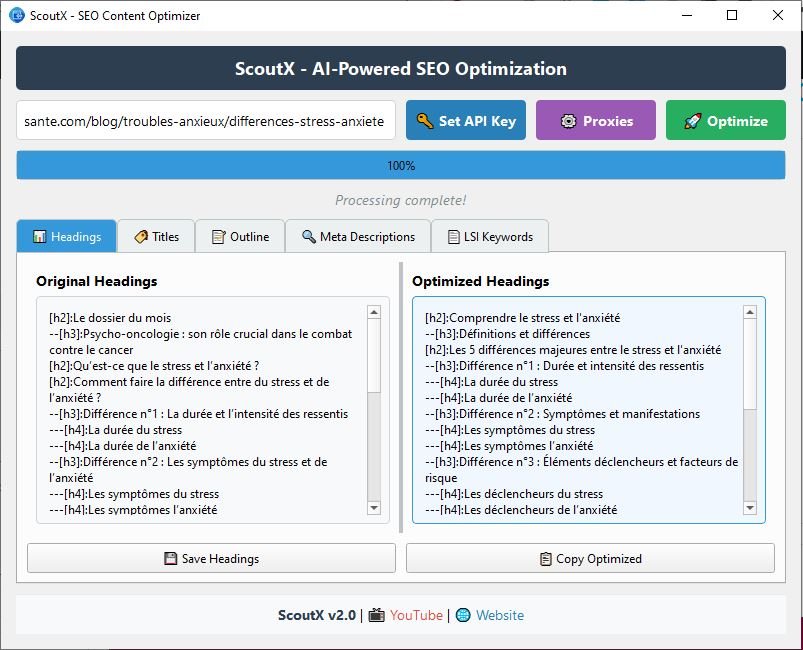Select the Headings tab

tap(67, 236)
